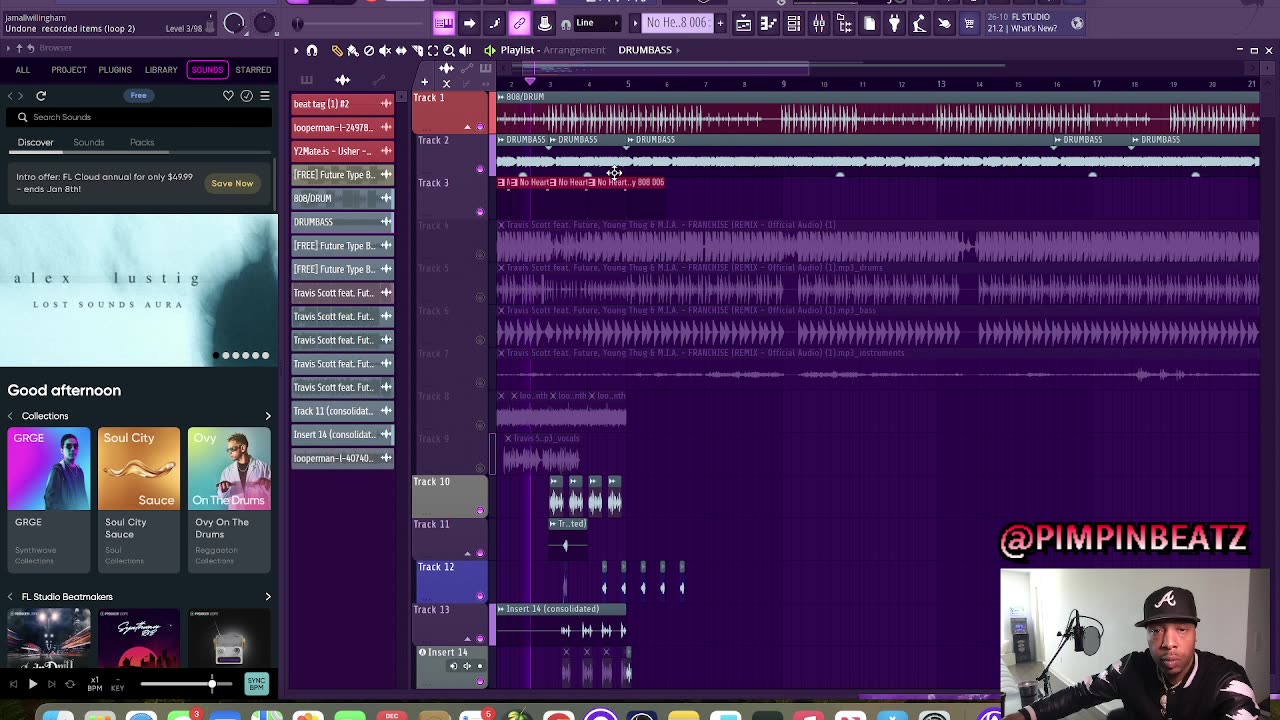
Task: Select the Select tool in playlist toolbar
Action: [x=433, y=50]
